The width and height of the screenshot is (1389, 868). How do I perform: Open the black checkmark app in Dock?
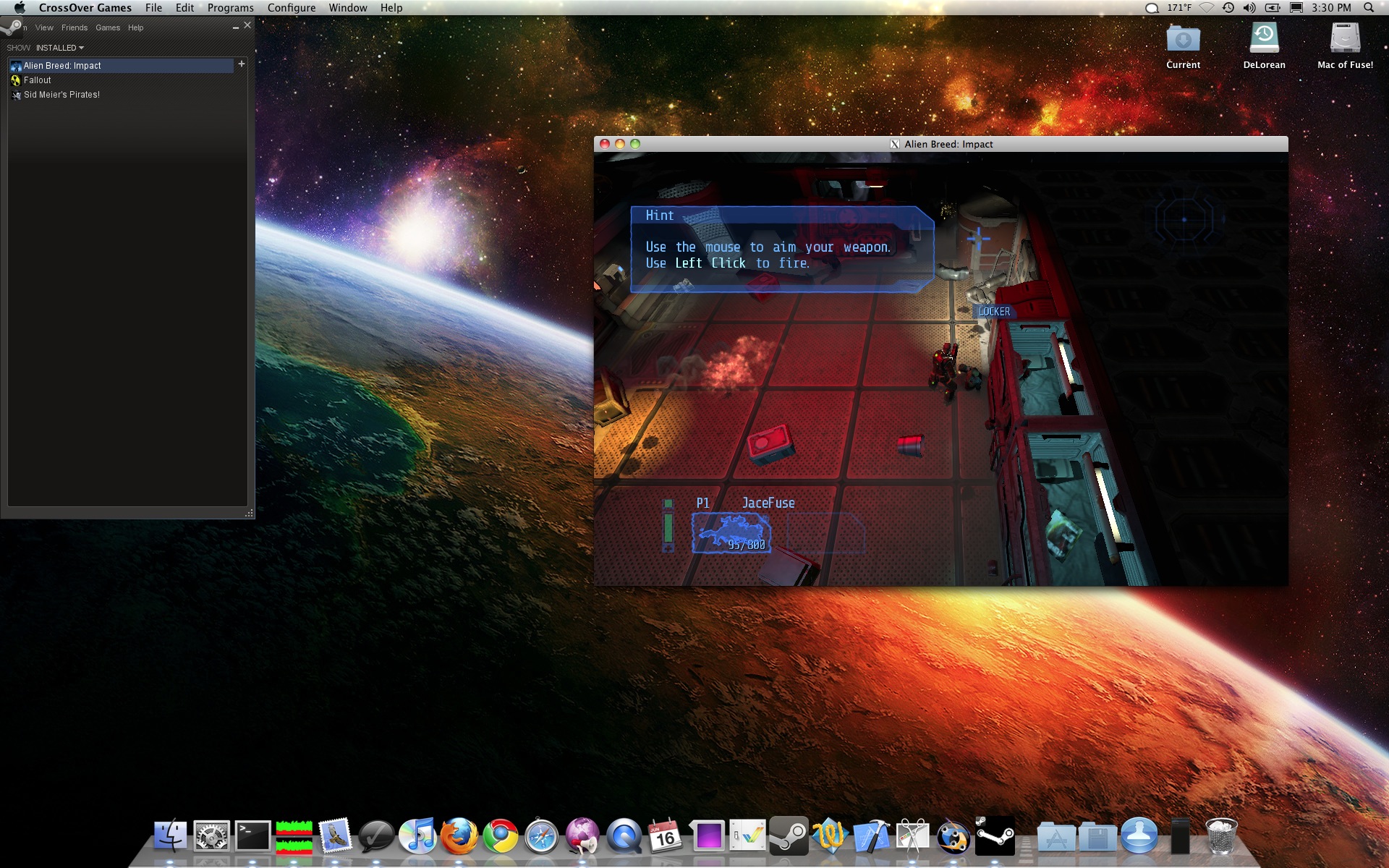coord(377,837)
